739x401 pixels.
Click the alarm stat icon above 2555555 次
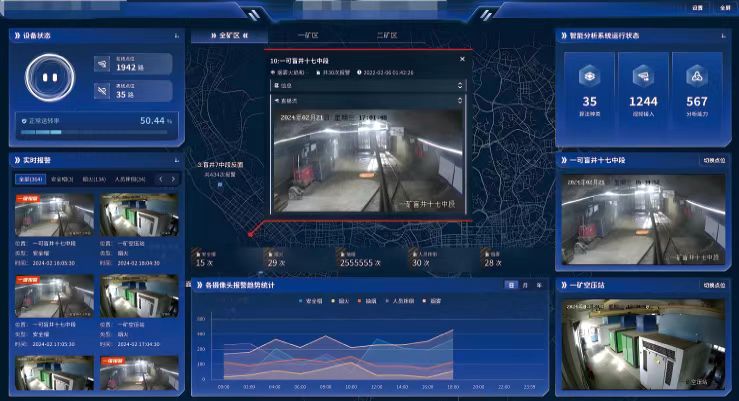pos(343,254)
